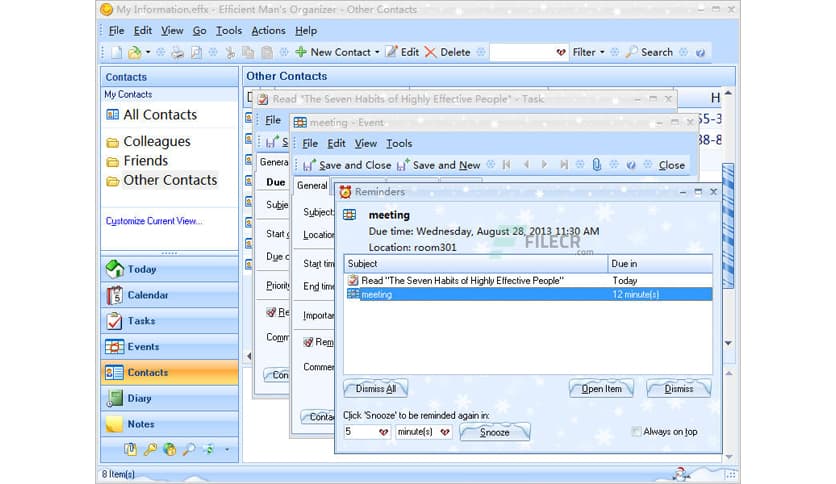Enable the Always on top checkbox
836x484 pixels.
pos(637,432)
